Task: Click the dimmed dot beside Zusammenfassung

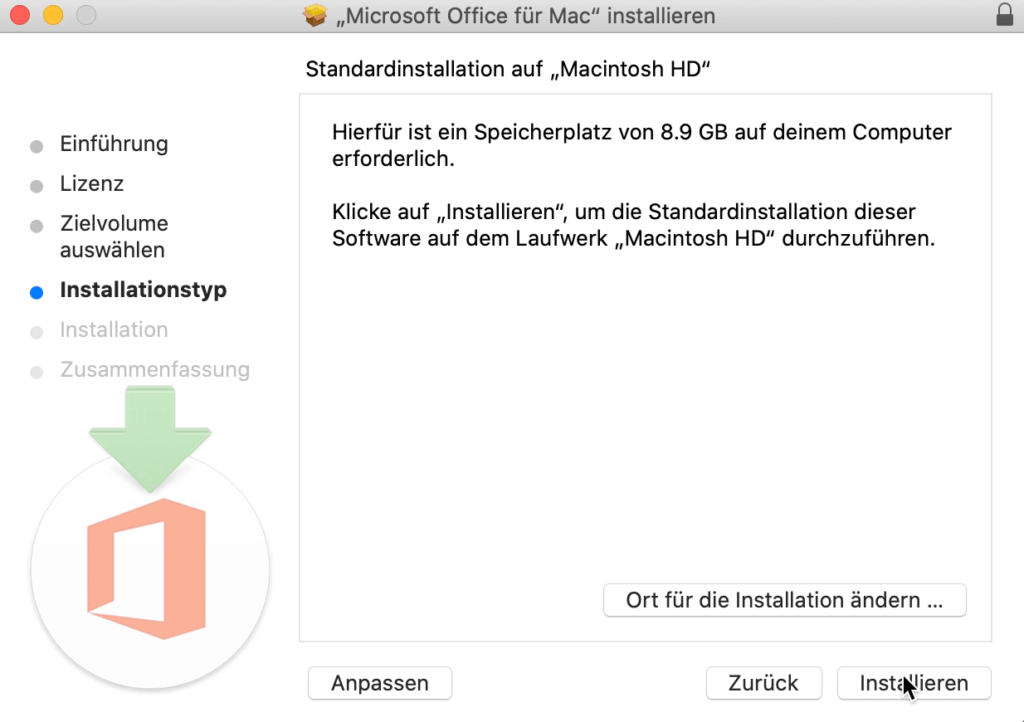Action: tap(38, 370)
